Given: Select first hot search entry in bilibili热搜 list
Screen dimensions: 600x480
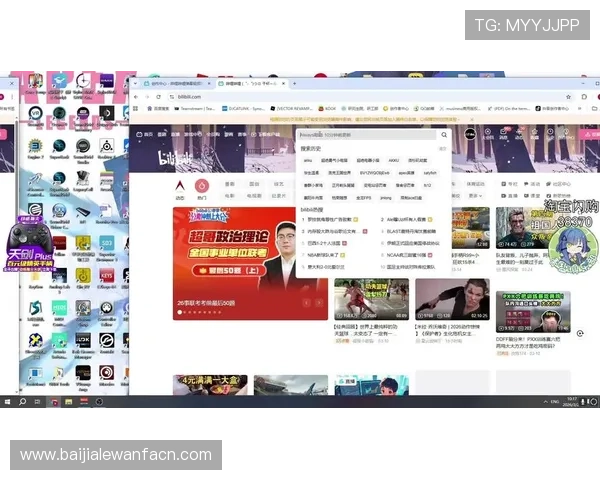Looking at the screenshot, I should [x=330, y=218].
